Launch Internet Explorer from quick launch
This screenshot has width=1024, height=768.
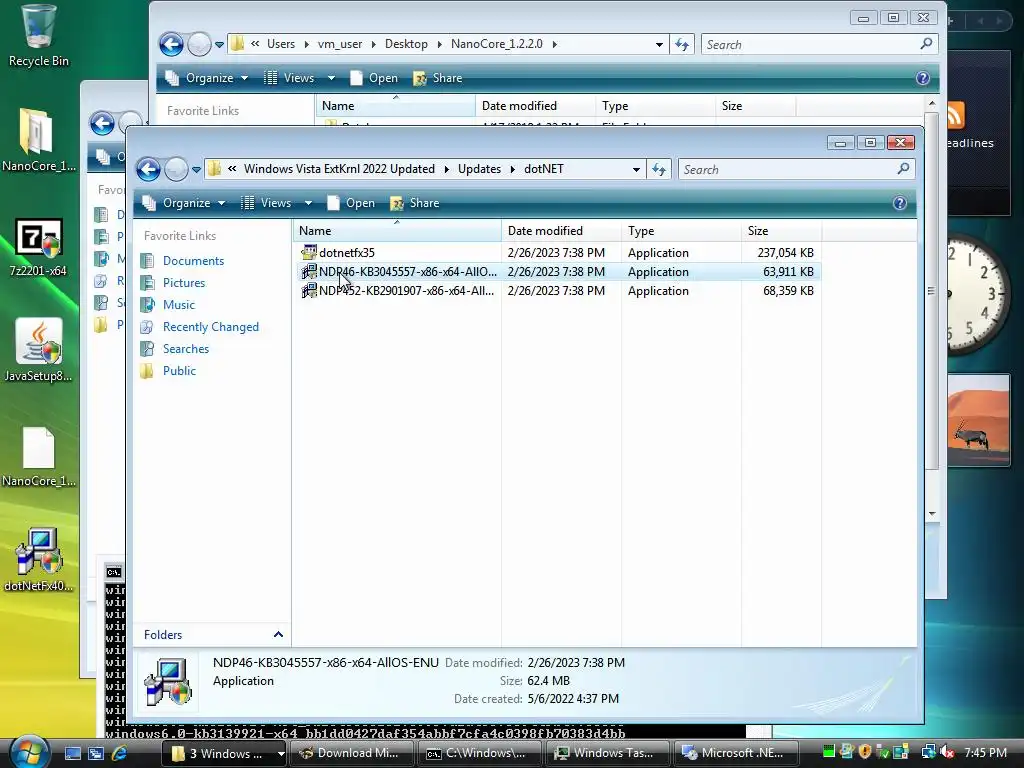pos(119,753)
